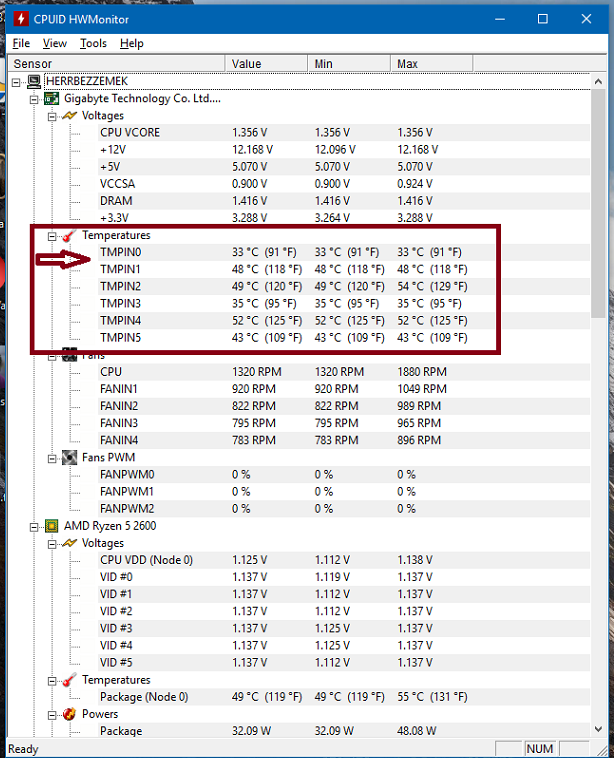
Task: Click the Gigabyte Voltages lightning icon
Action: pyautogui.click(x=70, y=116)
